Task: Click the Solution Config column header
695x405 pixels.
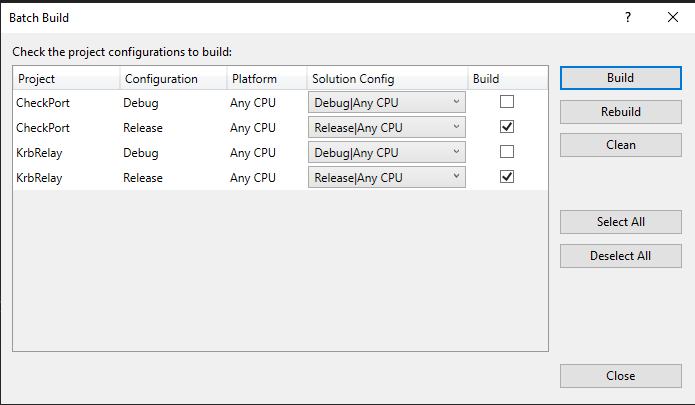Action: pyautogui.click(x=386, y=79)
